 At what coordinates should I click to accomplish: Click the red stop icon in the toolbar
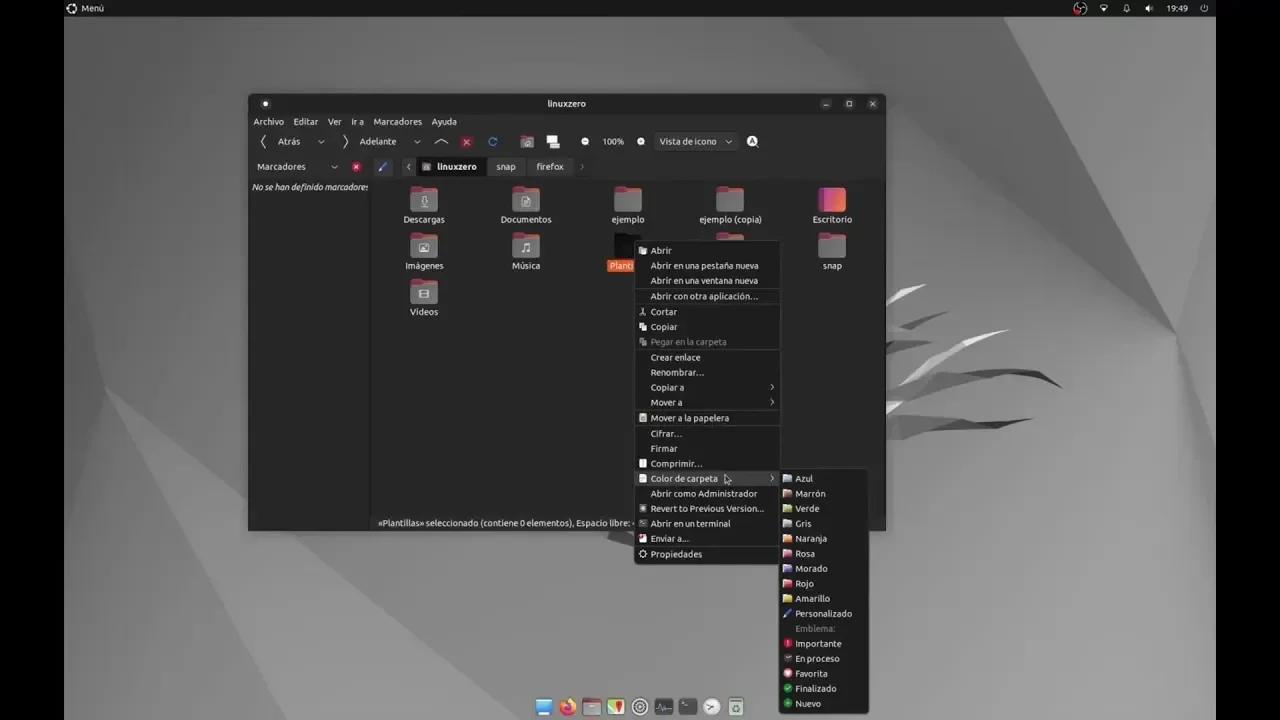(x=465, y=141)
